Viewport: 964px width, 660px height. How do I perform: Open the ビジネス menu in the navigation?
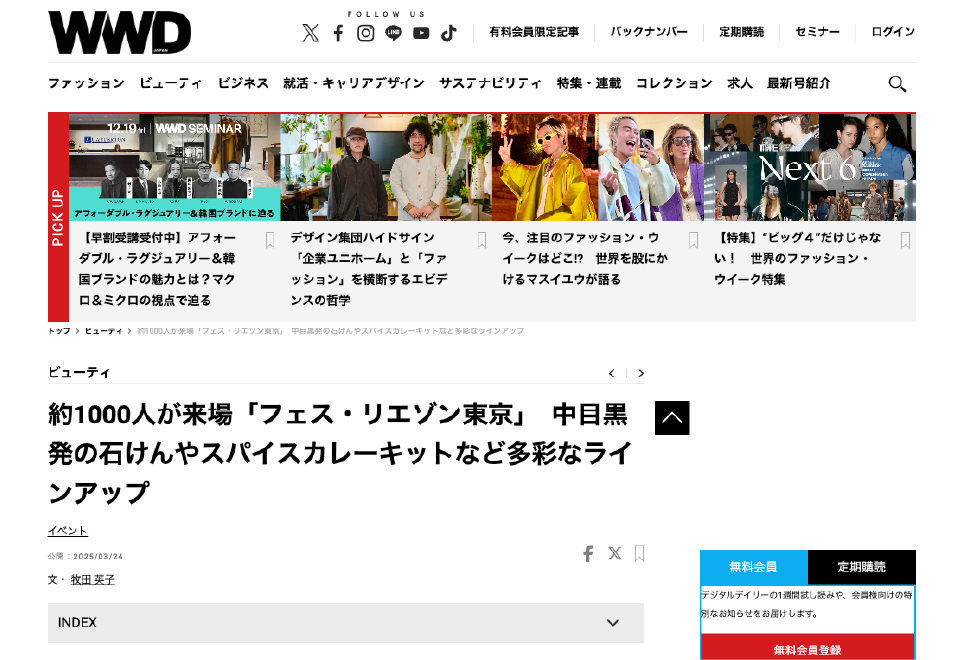243,84
